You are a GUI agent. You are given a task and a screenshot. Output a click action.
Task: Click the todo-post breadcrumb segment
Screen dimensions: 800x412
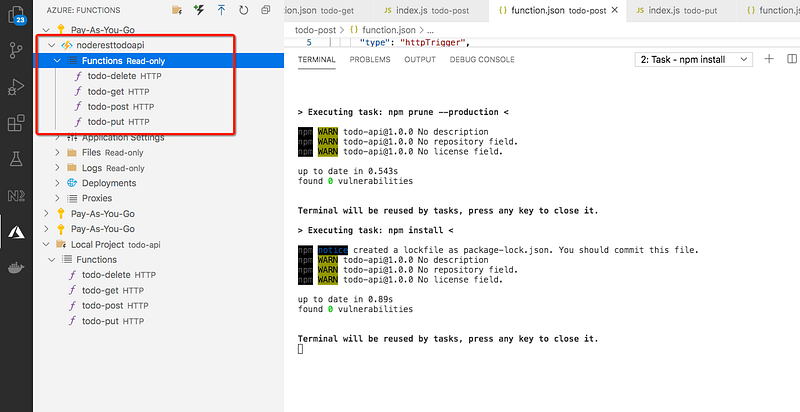tap(315, 30)
